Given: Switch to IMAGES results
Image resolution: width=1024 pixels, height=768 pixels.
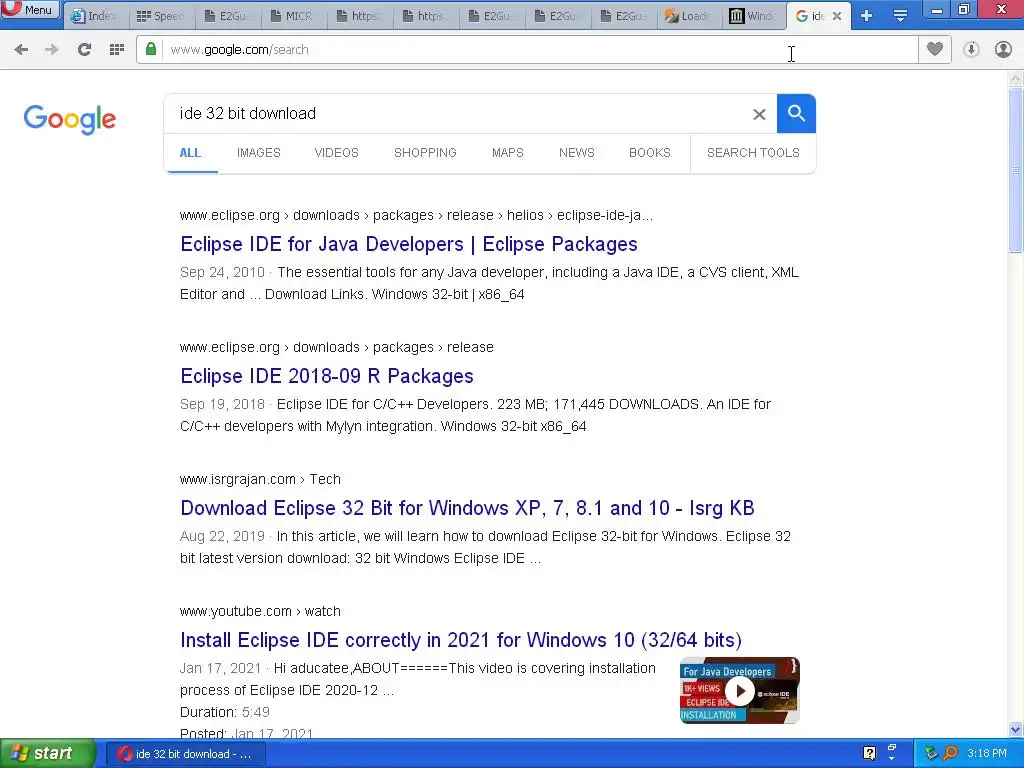Looking at the screenshot, I should [259, 153].
